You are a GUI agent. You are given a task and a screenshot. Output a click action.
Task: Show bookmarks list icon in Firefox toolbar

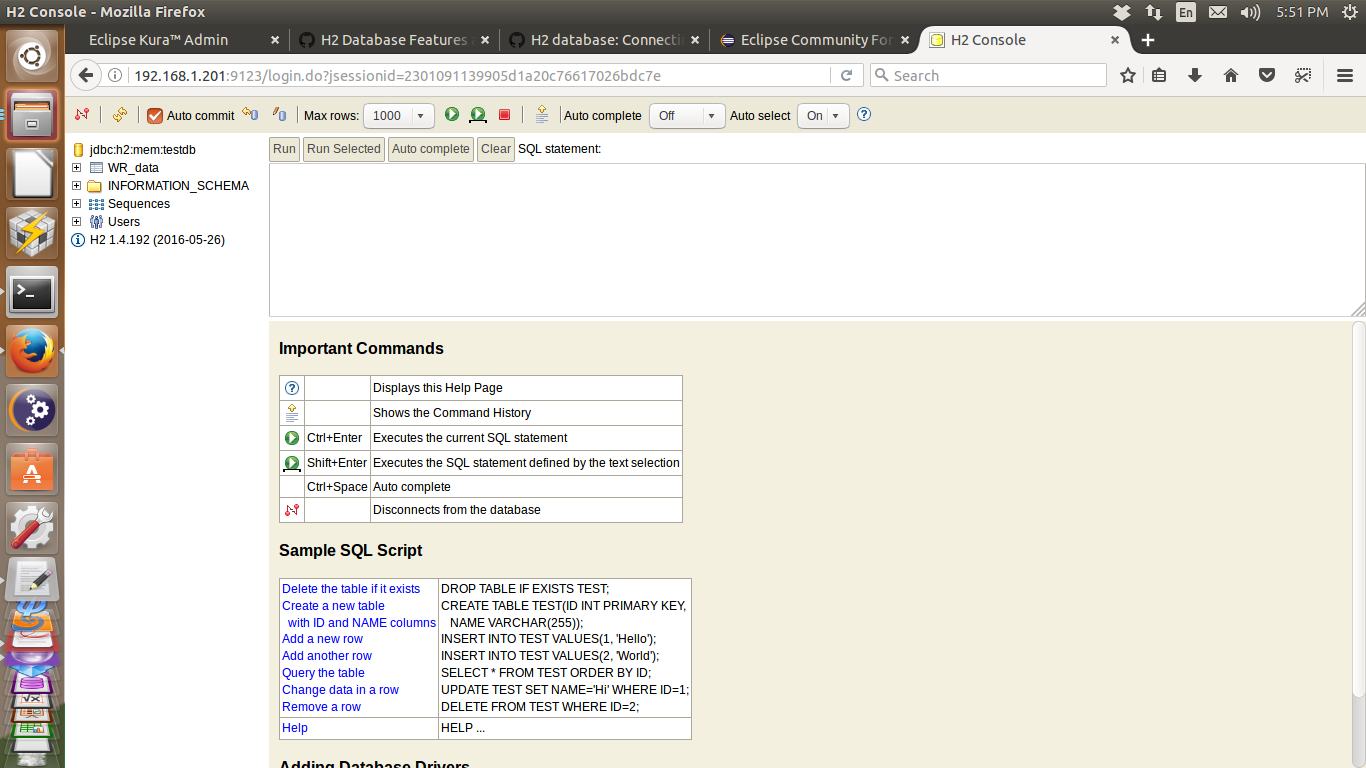click(x=1160, y=75)
